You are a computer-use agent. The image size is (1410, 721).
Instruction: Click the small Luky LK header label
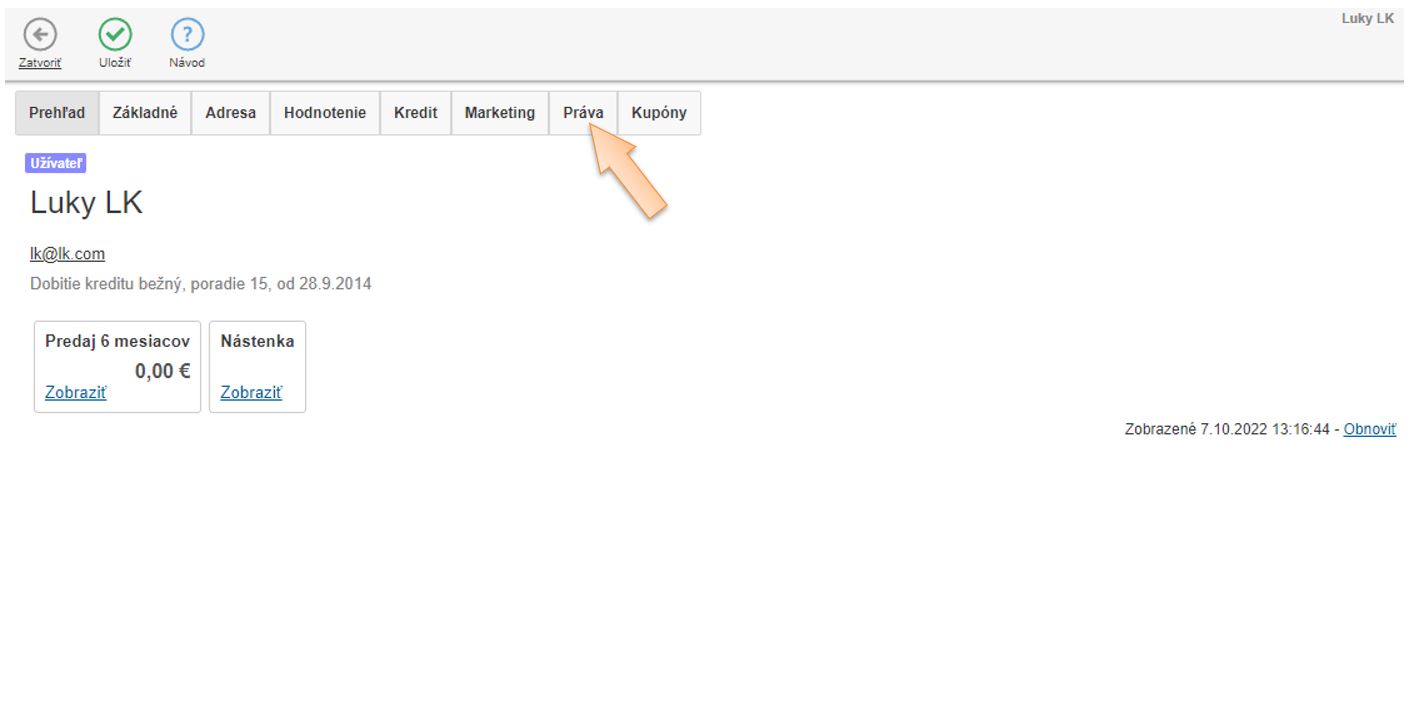(1367, 19)
